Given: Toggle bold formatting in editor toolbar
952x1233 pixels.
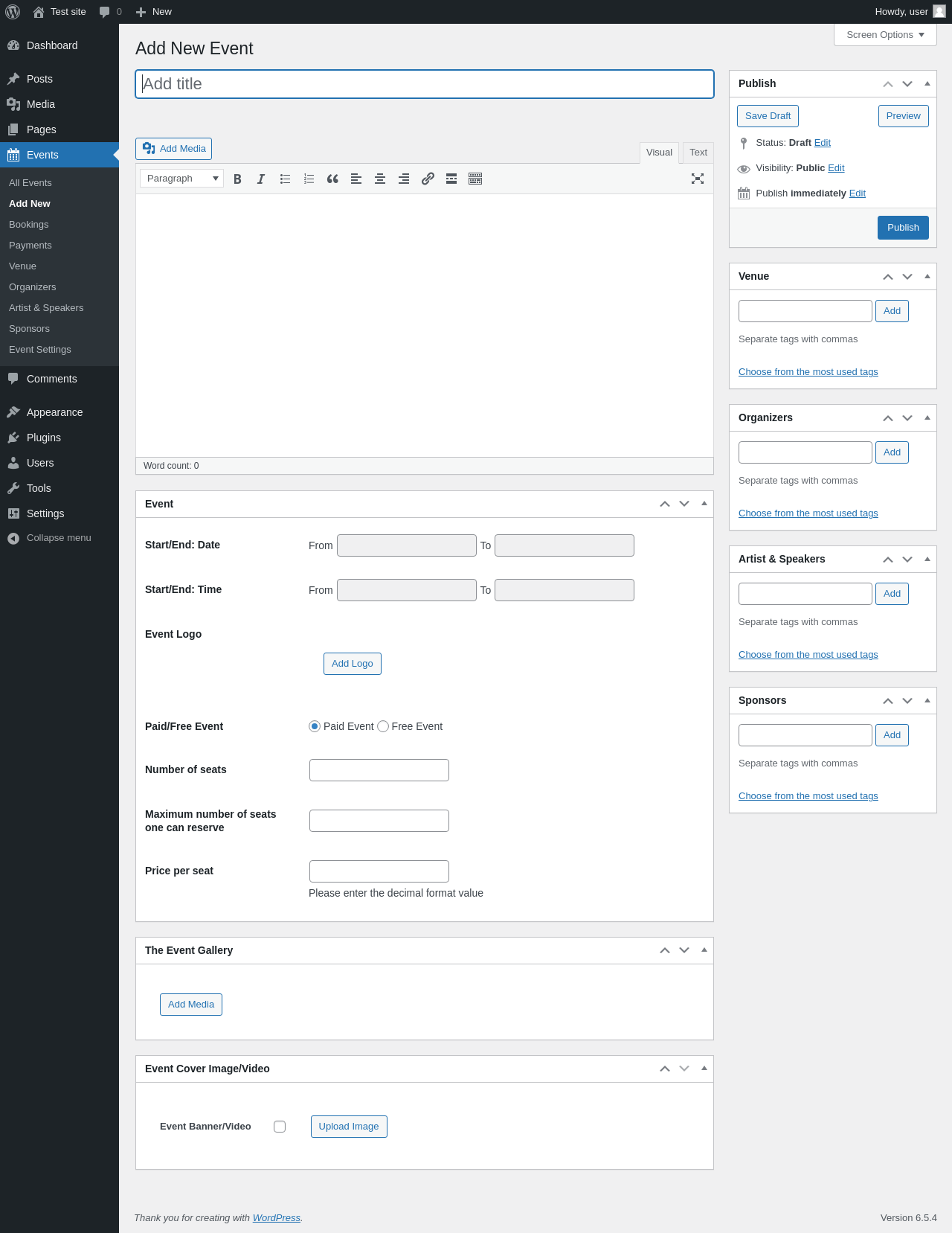Looking at the screenshot, I should (x=237, y=179).
